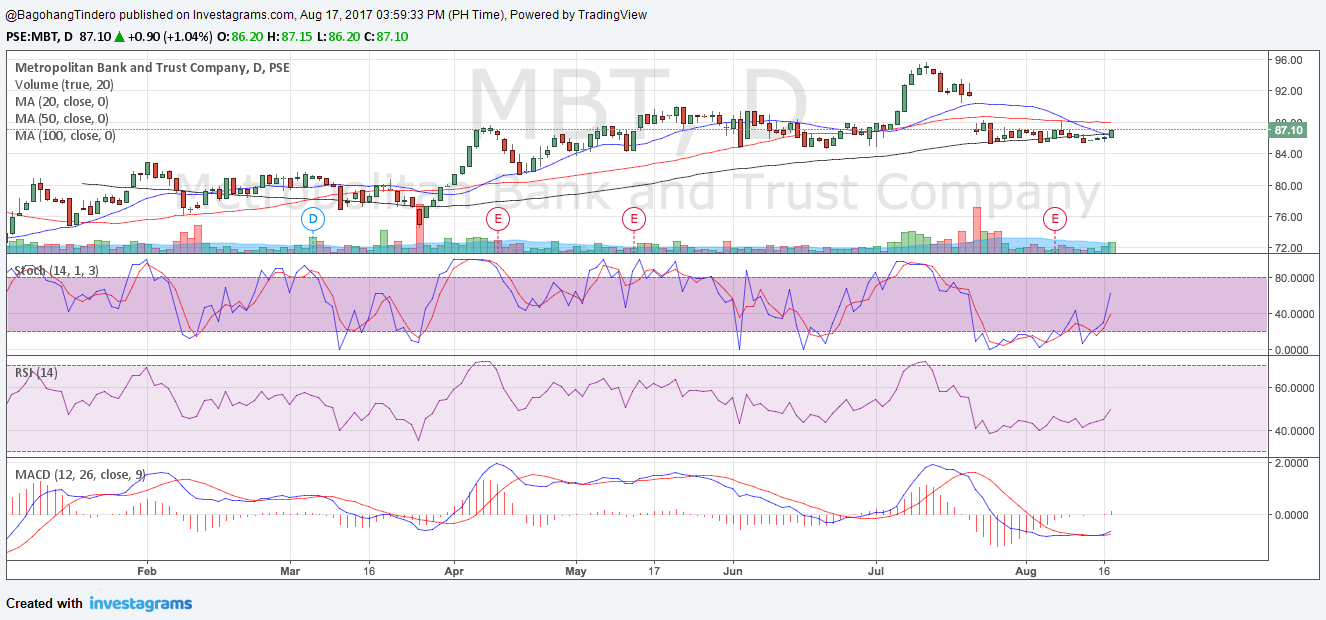Viewport: 1326px width, 620px height.
Task: Click the 96.00 price axis label
Action: pos(1287,60)
